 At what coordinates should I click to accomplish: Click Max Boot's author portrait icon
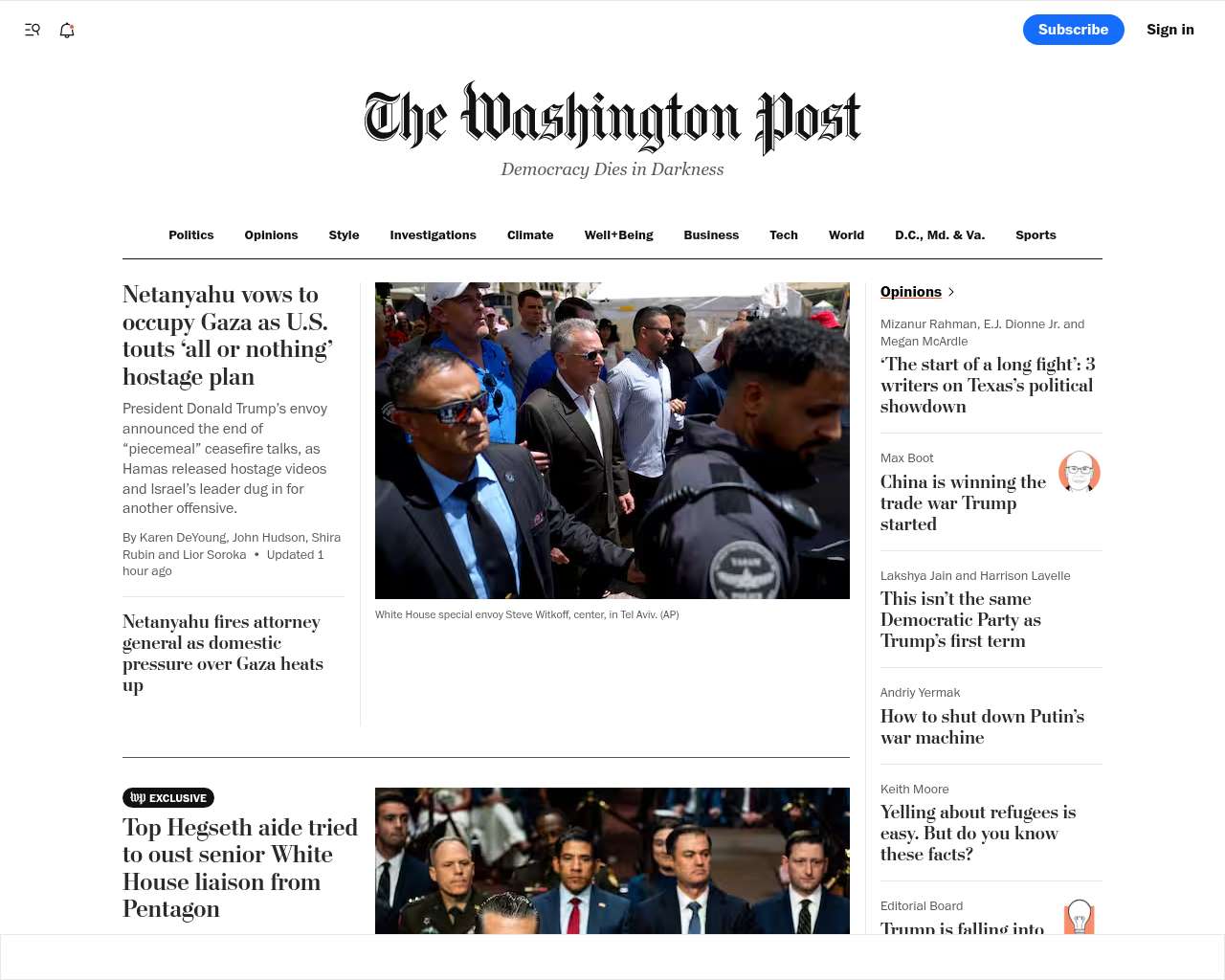(x=1080, y=472)
